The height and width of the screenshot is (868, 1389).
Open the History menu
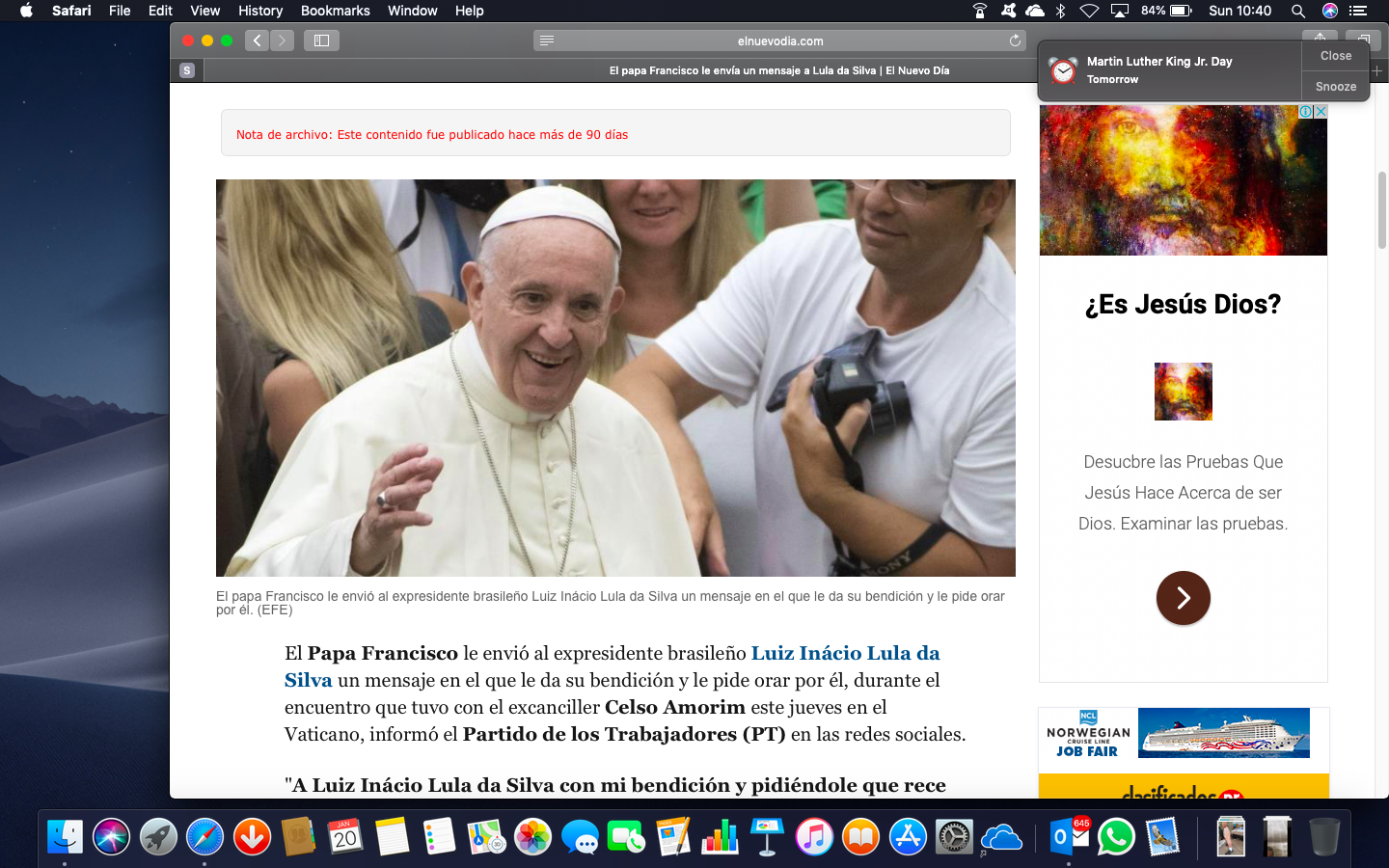point(260,11)
